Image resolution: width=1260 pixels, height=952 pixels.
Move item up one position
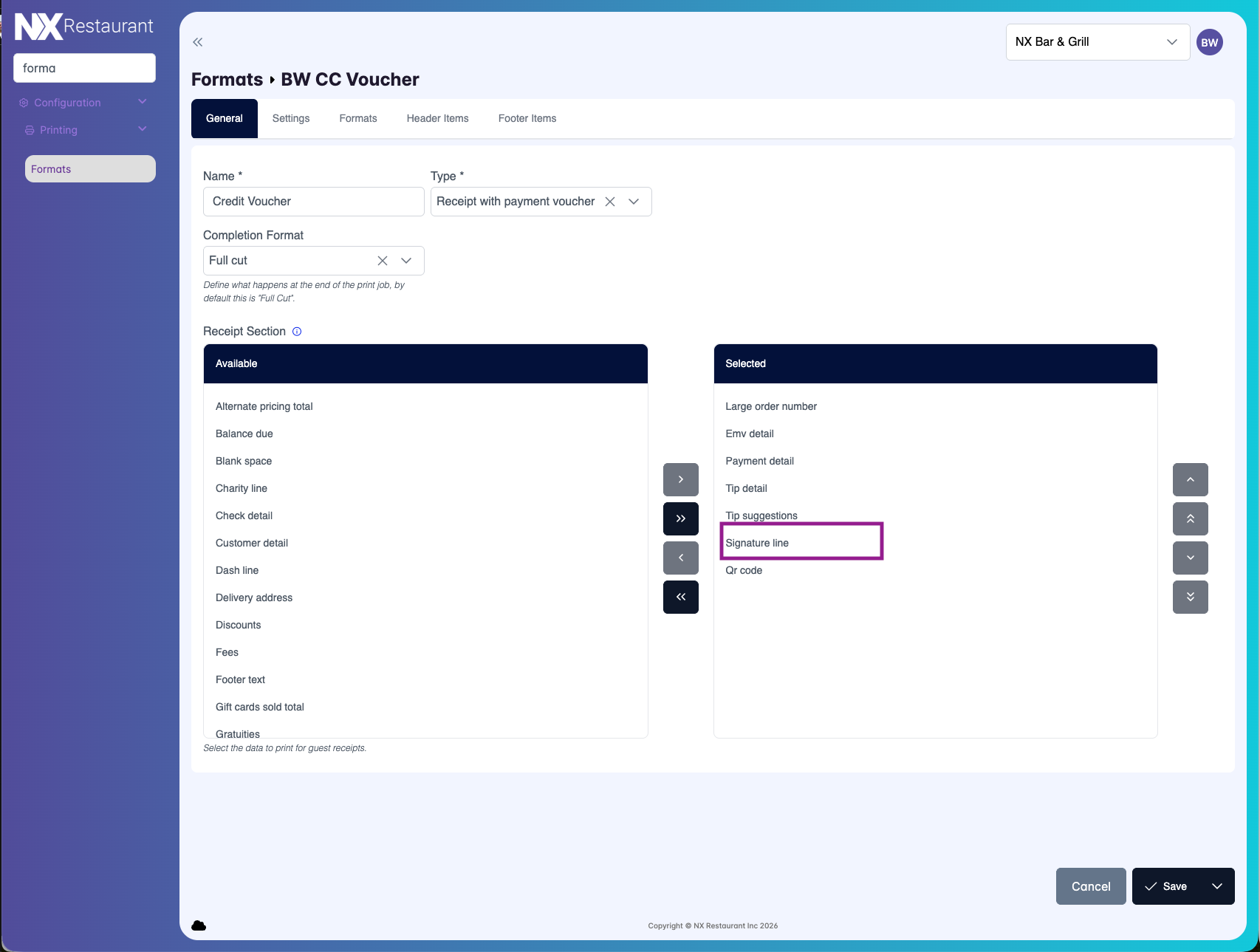coord(1190,479)
